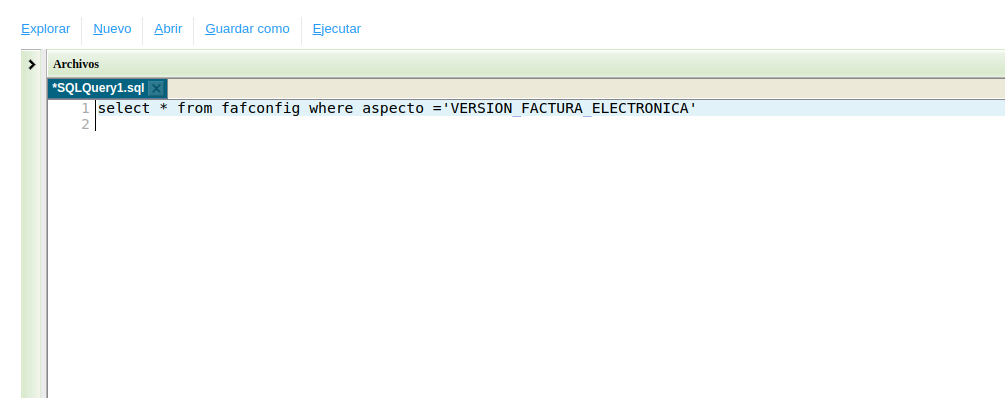1005x398 pixels.
Task: Click the 'from' keyword in the query
Action: (195, 108)
